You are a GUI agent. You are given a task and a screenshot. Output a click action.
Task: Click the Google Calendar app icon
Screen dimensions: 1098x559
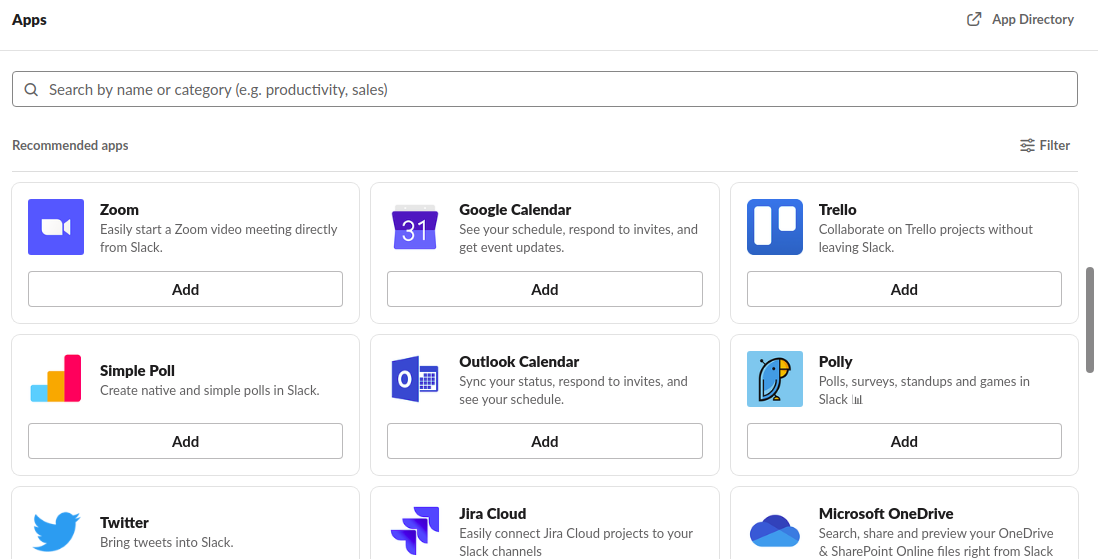(x=415, y=227)
